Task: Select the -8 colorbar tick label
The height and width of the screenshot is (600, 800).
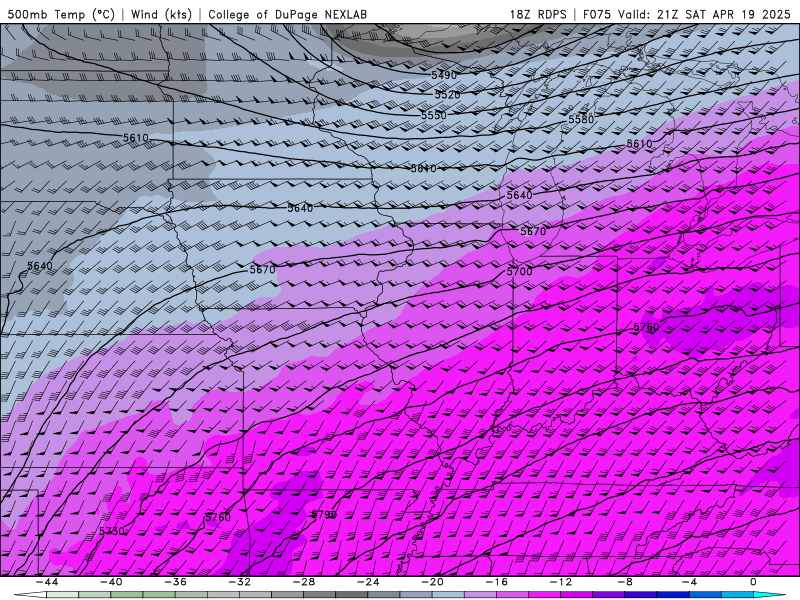Action: (x=626, y=582)
